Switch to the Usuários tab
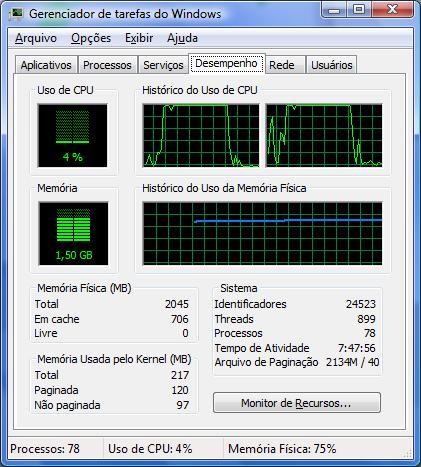 tap(331, 65)
